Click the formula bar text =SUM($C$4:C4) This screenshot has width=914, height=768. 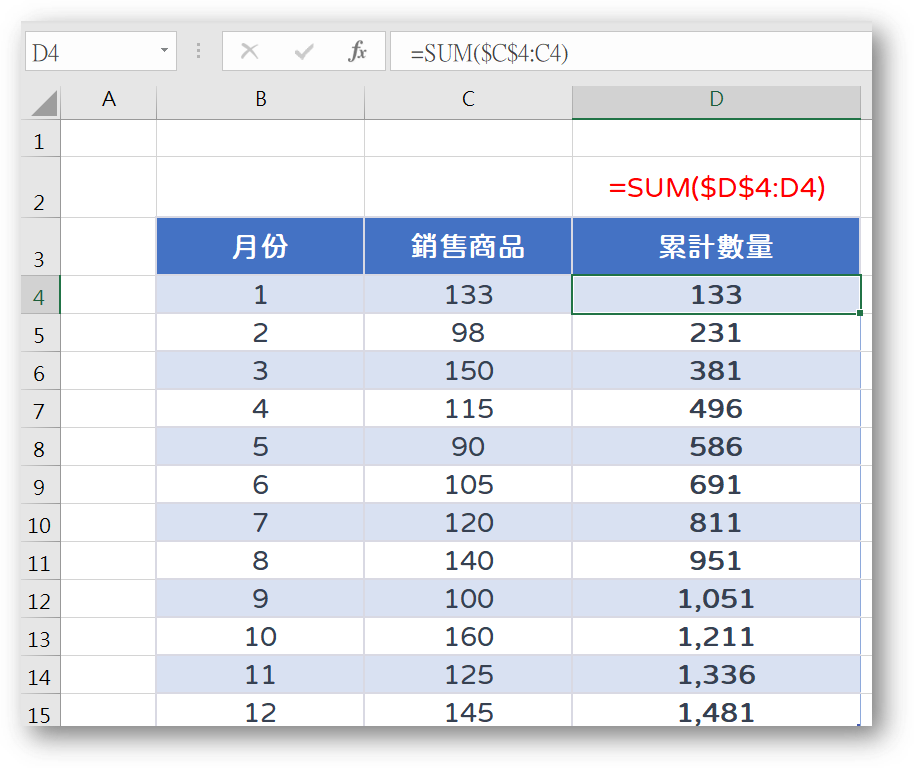coord(489,54)
